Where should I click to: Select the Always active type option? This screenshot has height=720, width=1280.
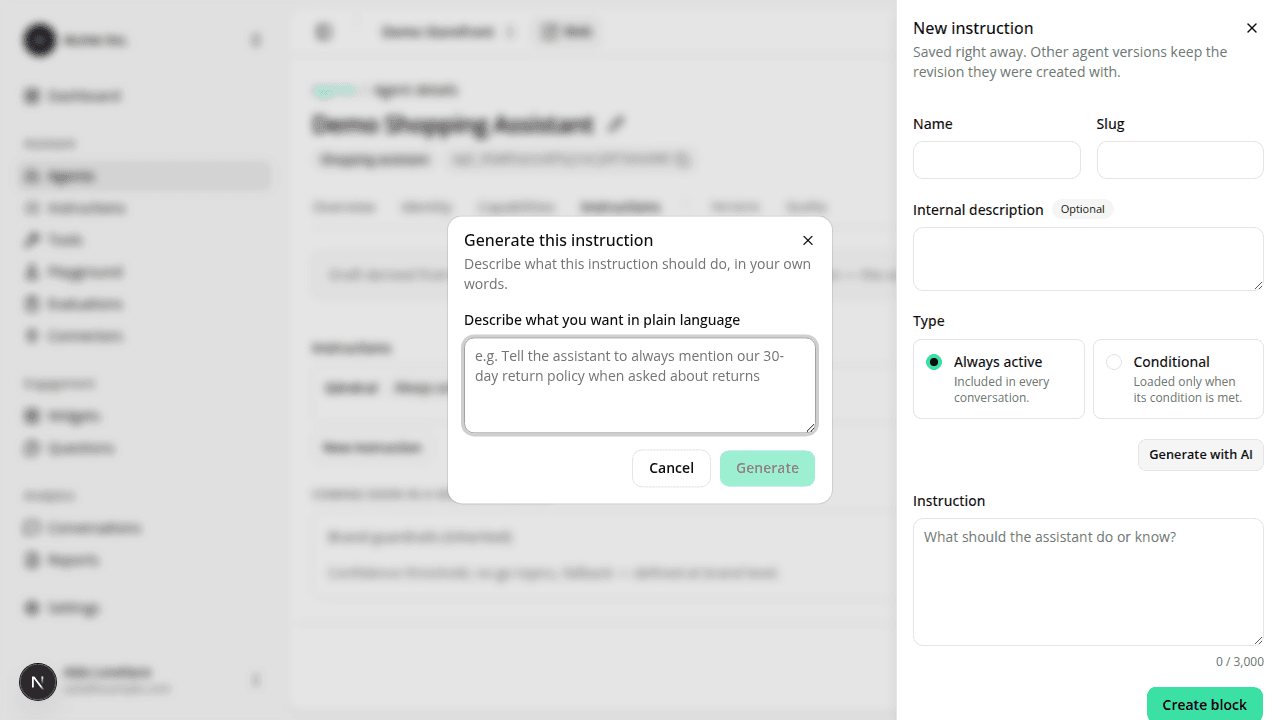(x=998, y=378)
